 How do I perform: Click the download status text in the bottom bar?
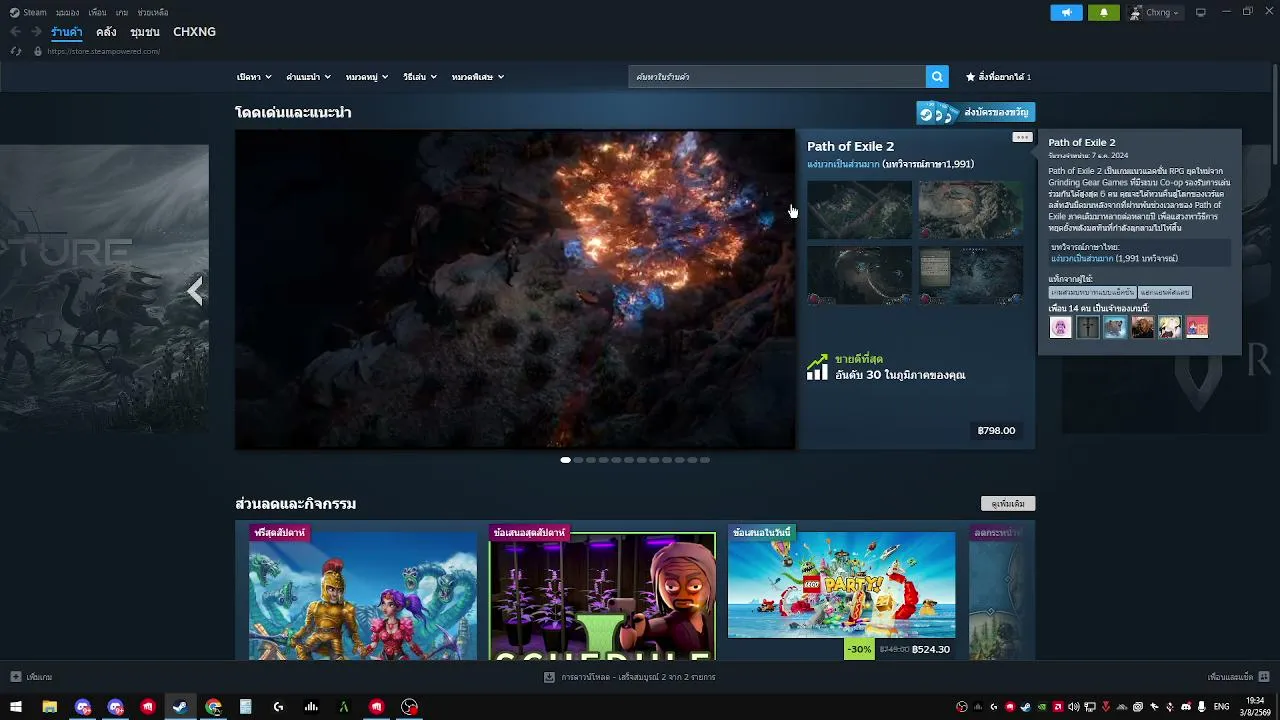coord(638,677)
